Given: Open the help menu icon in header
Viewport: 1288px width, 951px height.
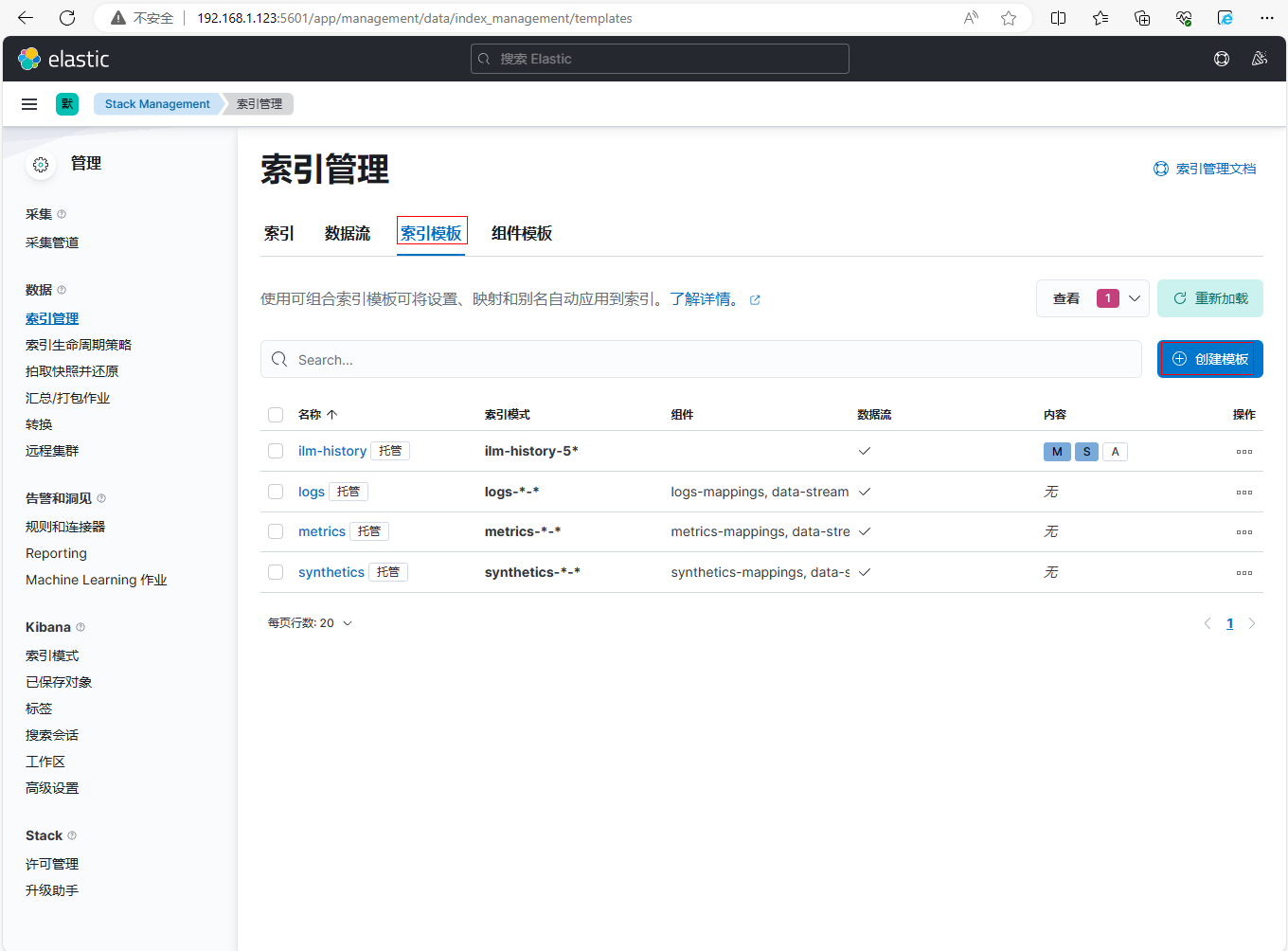Looking at the screenshot, I should click(1222, 59).
